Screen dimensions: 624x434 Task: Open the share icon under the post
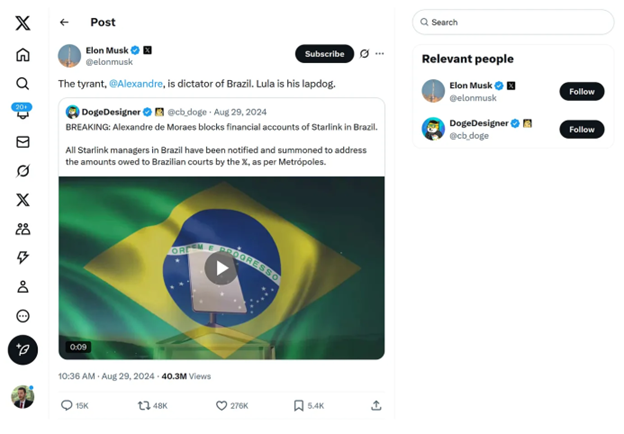376,405
